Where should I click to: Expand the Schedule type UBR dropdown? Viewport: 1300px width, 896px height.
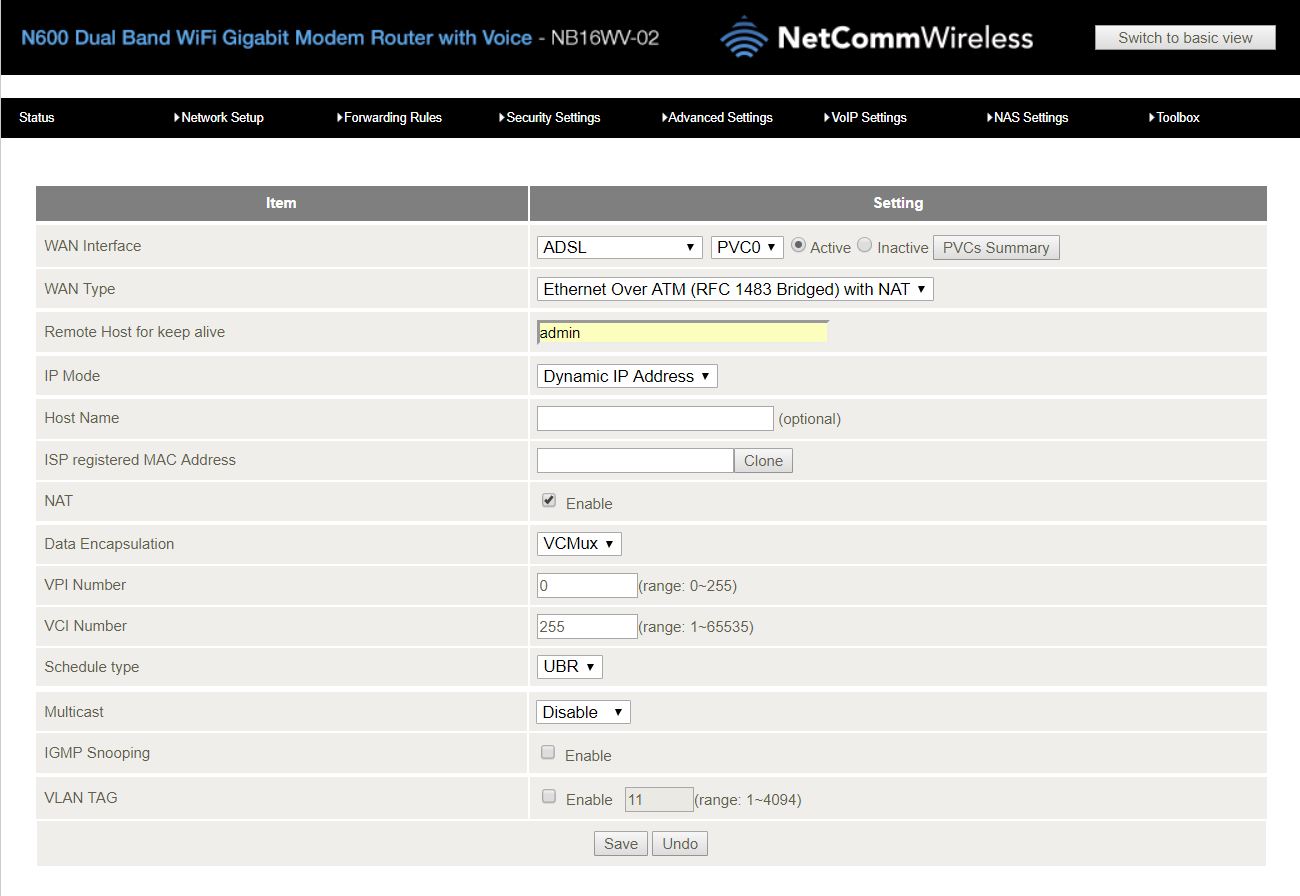coord(570,666)
